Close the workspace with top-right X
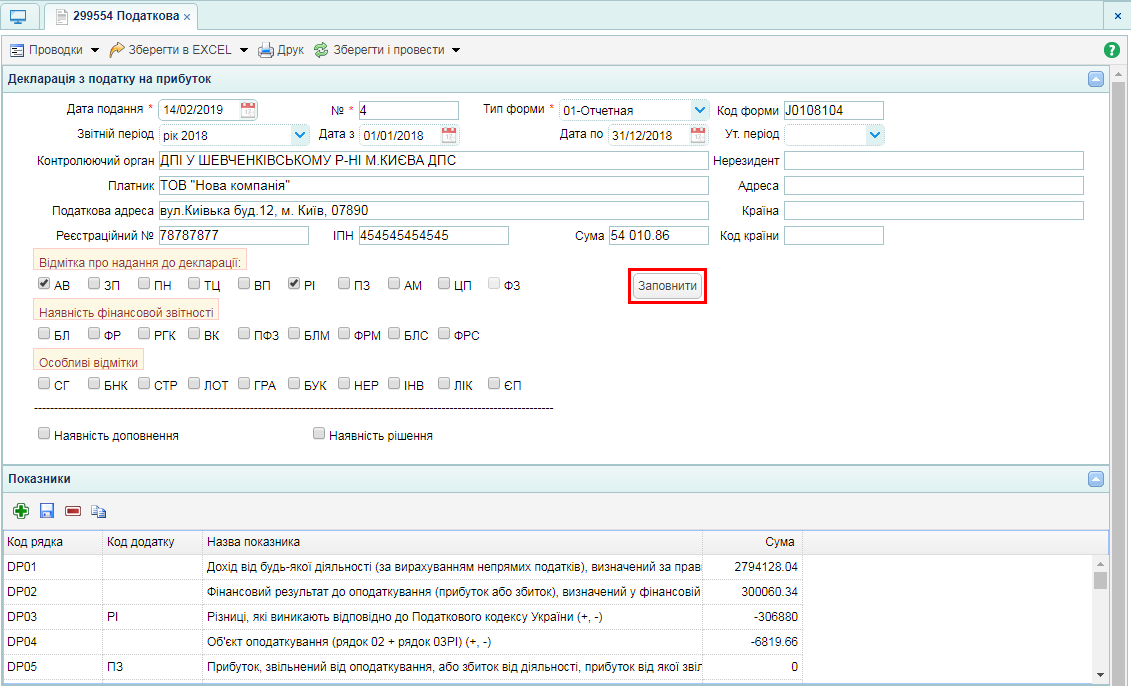The width and height of the screenshot is (1131, 686). (1117, 15)
